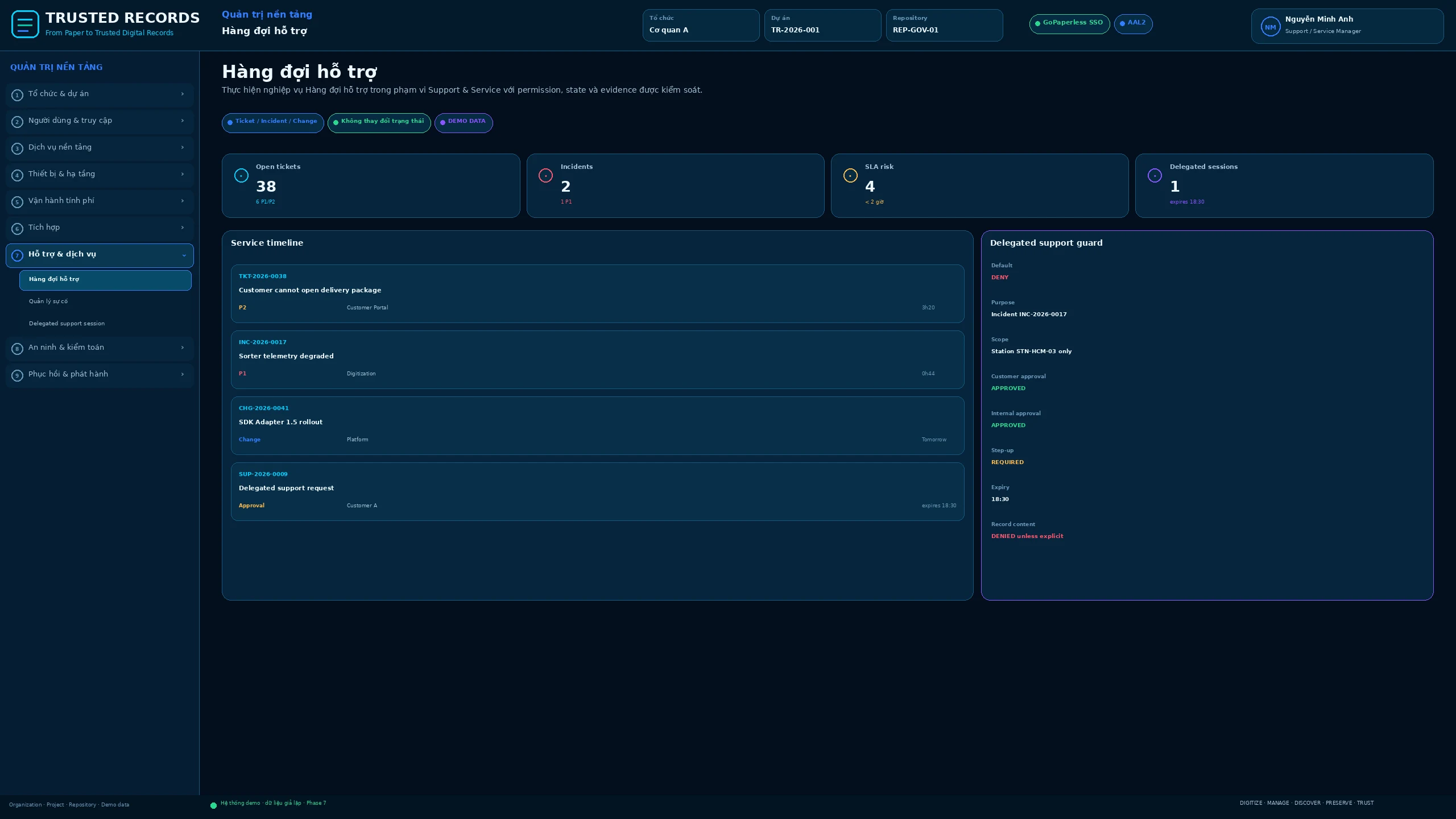Click the number 2 badge beside Người dùng & truy cập
The width and height of the screenshot is (1456, 819).
[17, 122]
